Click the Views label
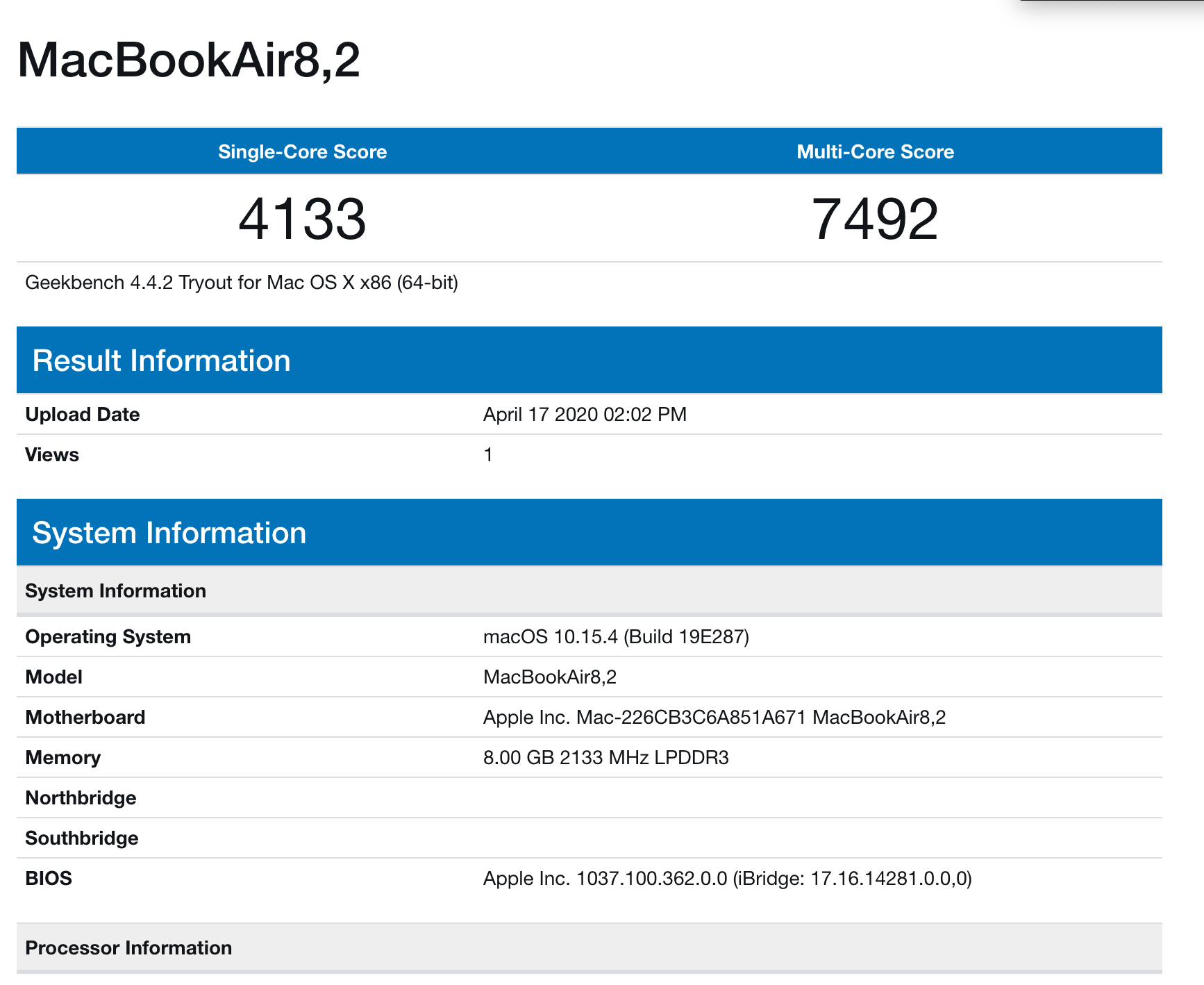This screenshot has height=985, width=1204. click(x=52, y=455)
